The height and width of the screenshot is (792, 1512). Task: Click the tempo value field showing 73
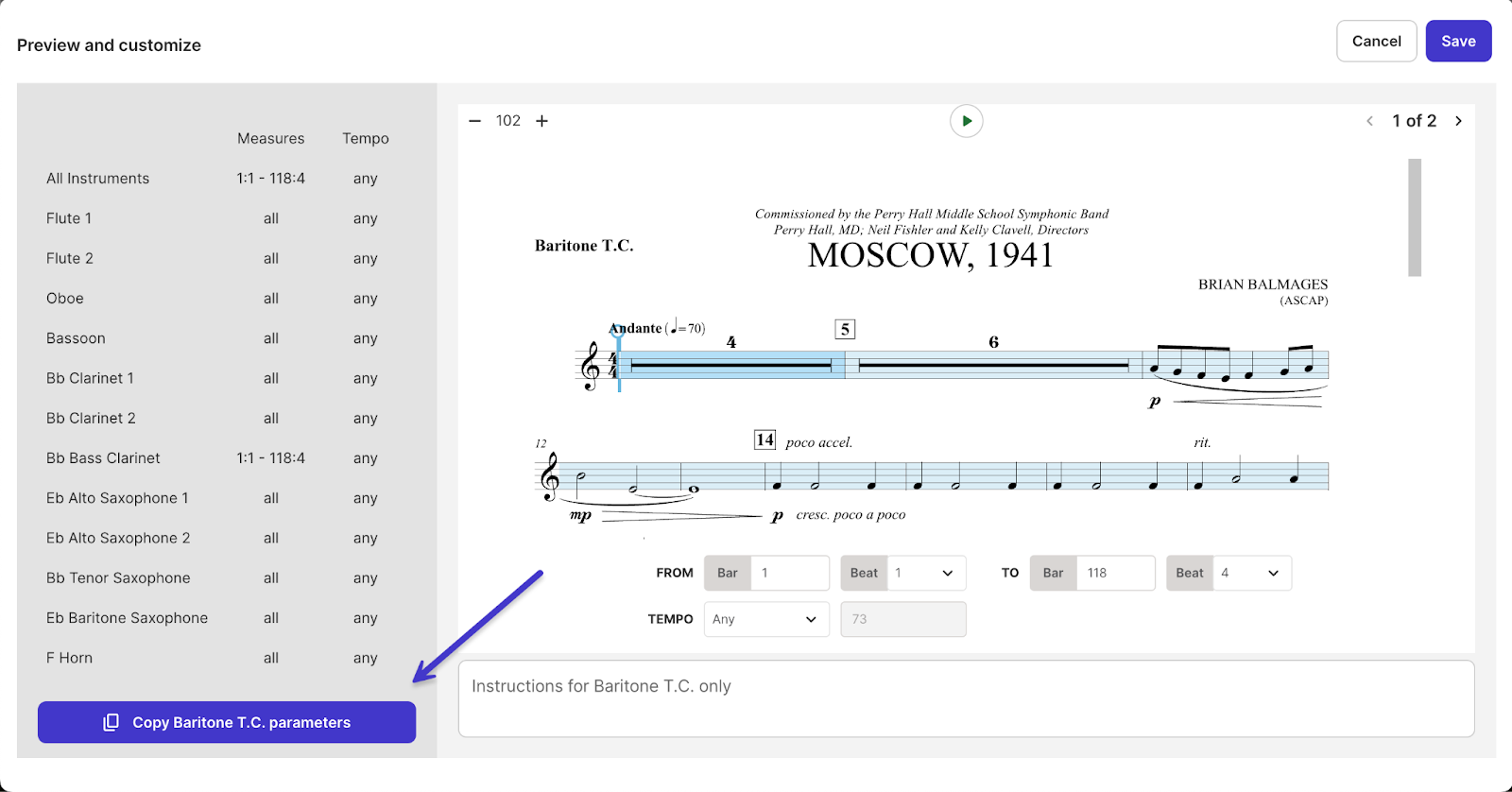coord(902,619)
